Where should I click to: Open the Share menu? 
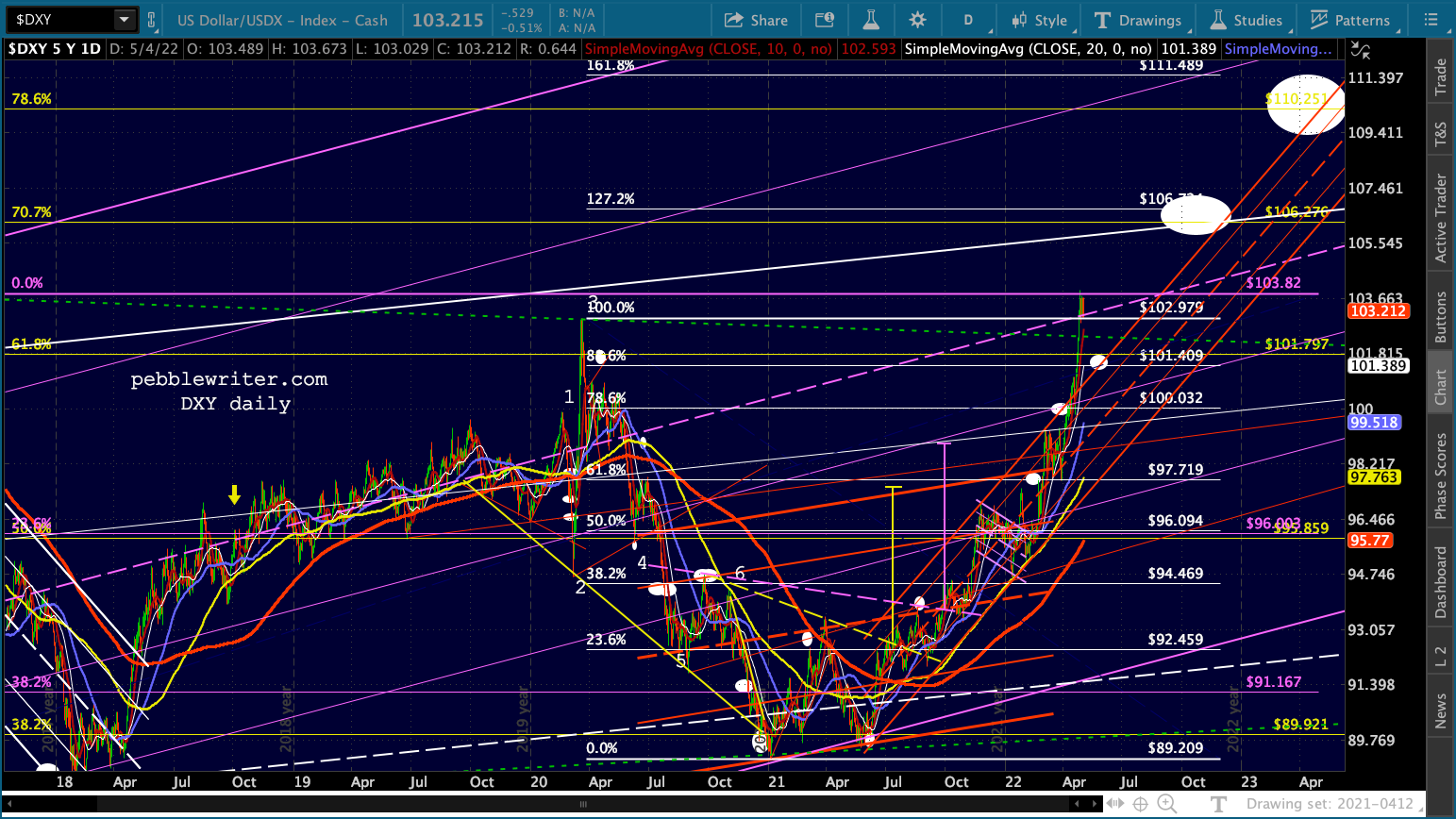pyautogui.click(x=756, y=20)
